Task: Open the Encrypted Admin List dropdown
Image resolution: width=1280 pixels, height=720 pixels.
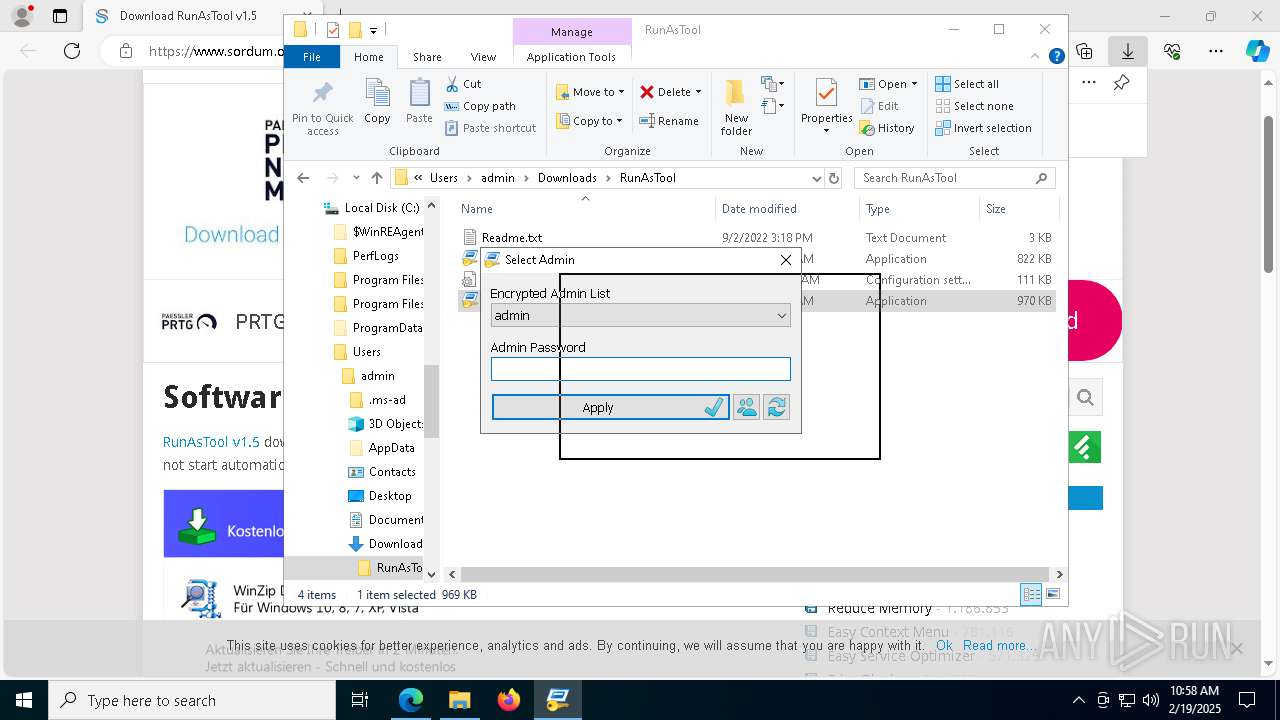Action: click(x=640, y=315)
